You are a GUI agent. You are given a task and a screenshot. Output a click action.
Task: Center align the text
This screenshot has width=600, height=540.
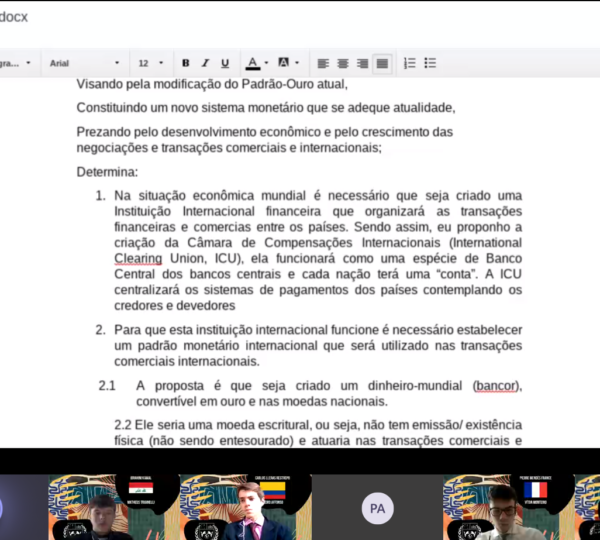pos(343,63)
